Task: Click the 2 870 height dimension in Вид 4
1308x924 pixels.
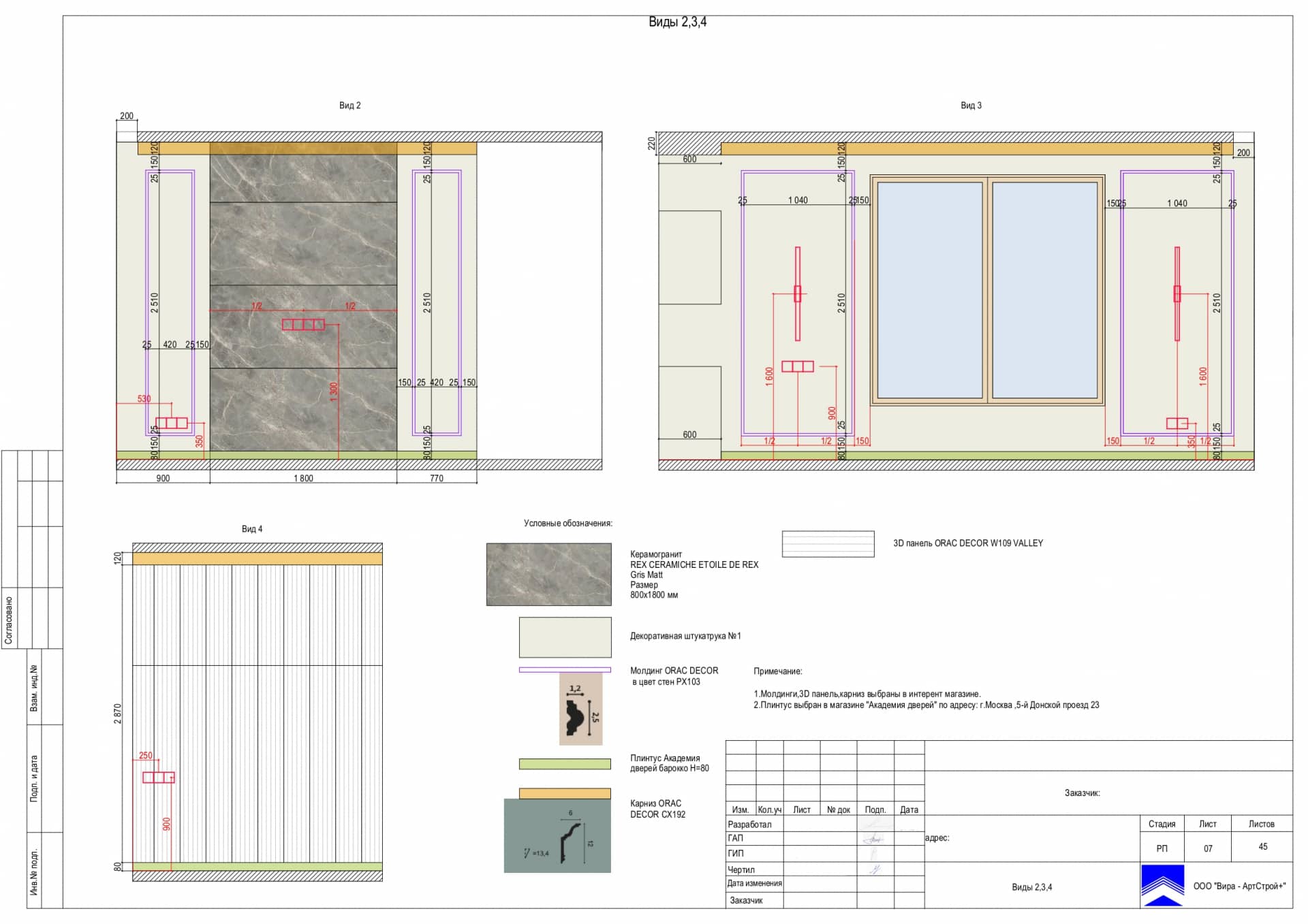Action: point(117,714)
